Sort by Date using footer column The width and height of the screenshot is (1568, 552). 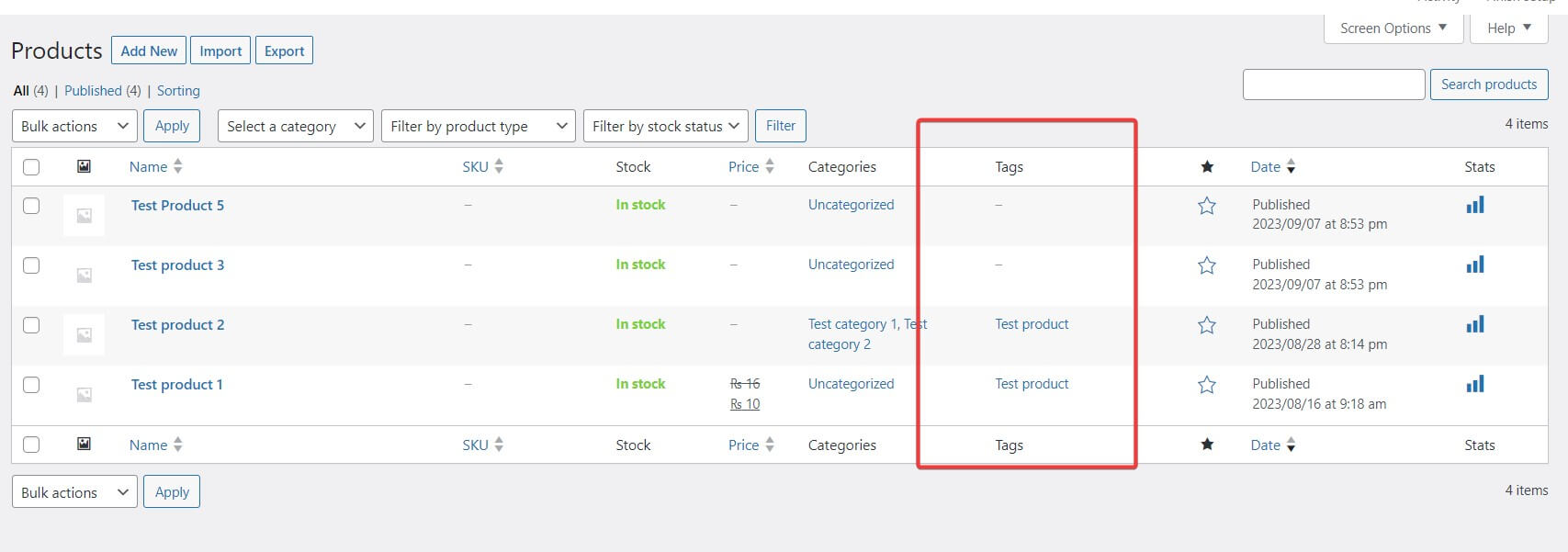[1273, 445]
